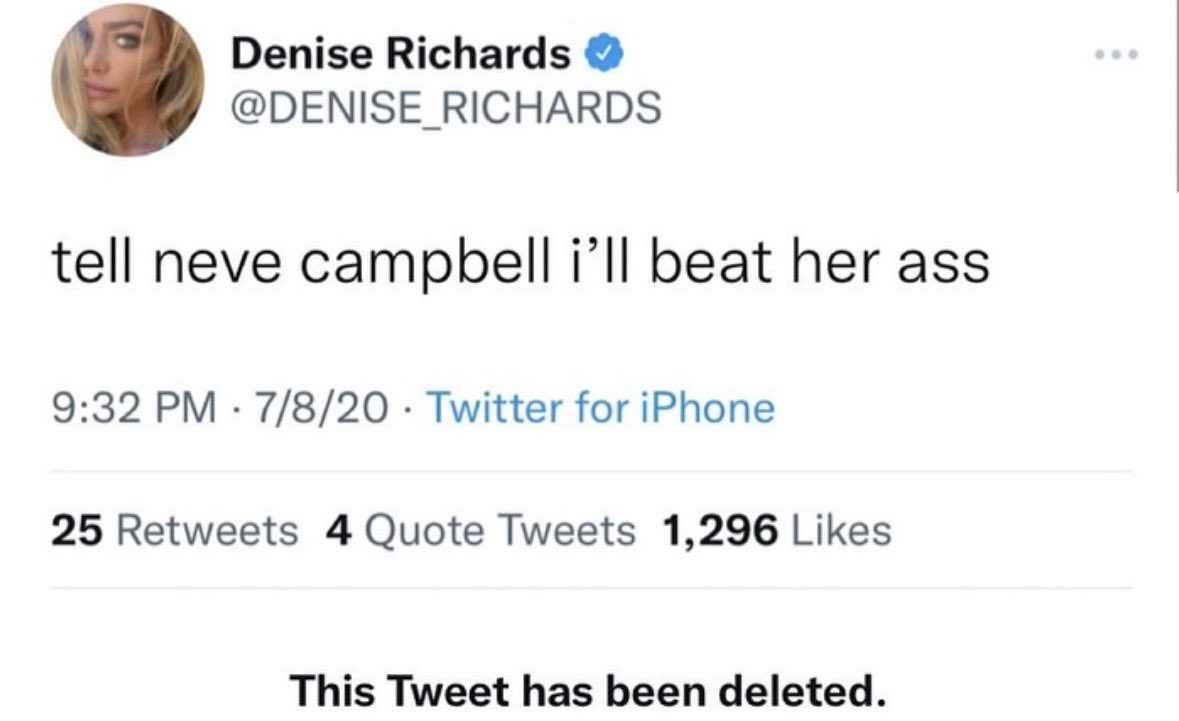Click the like count number 1,296
The width and height of the screenshot is (1179, 721).
719,530
